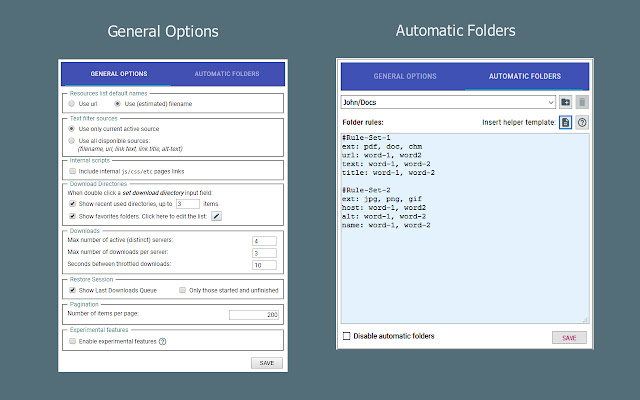This screenshot has width=640, height=400.
Task: Check Disable automatic folders
Action: click(x=347, y=336)
